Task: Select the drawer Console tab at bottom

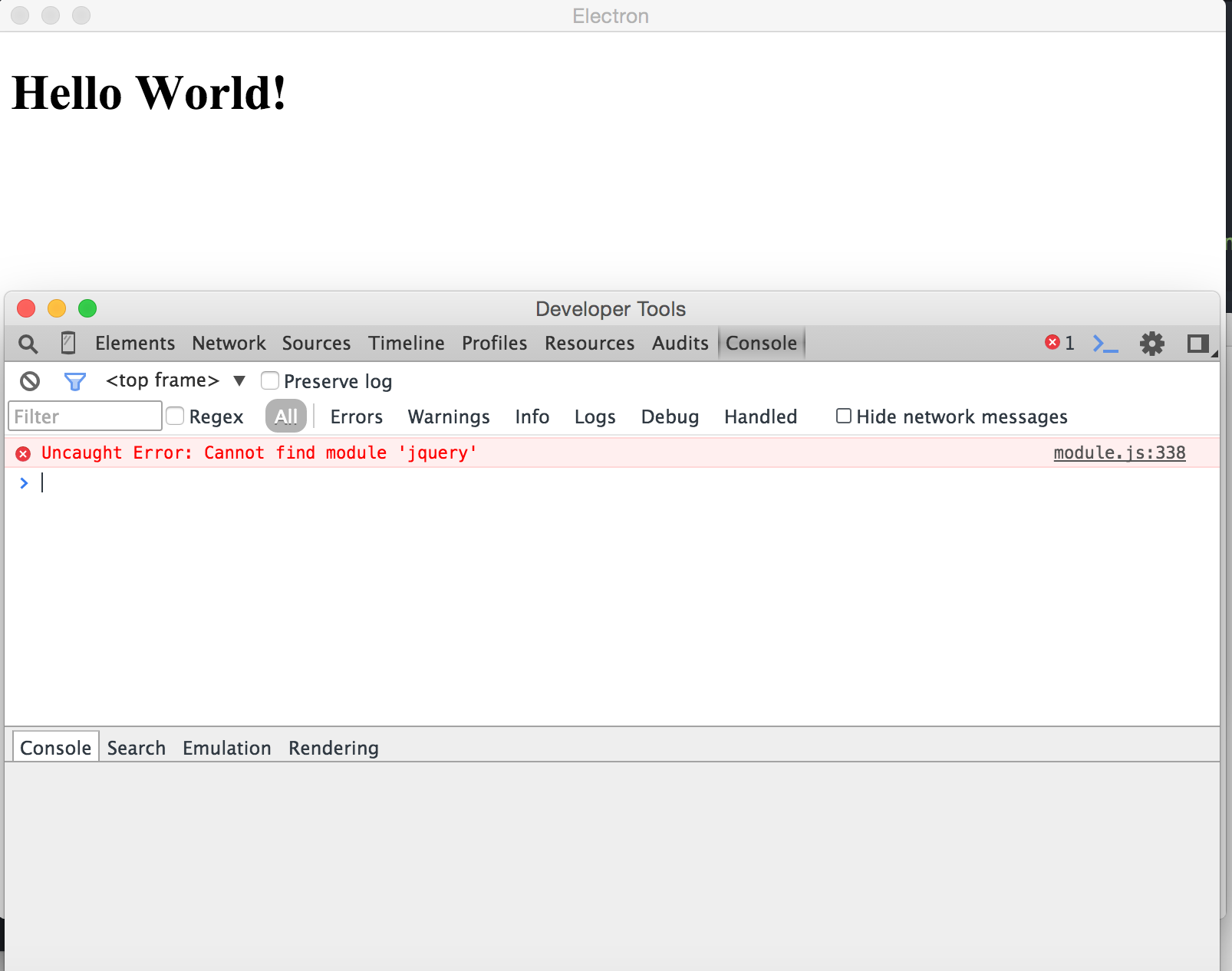Action: point(56,747)
